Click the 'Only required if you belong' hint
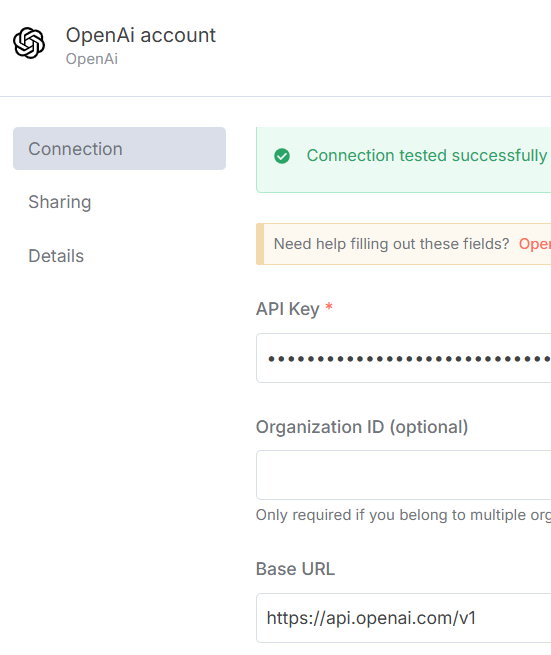551x655 pixels. [403, 515]
